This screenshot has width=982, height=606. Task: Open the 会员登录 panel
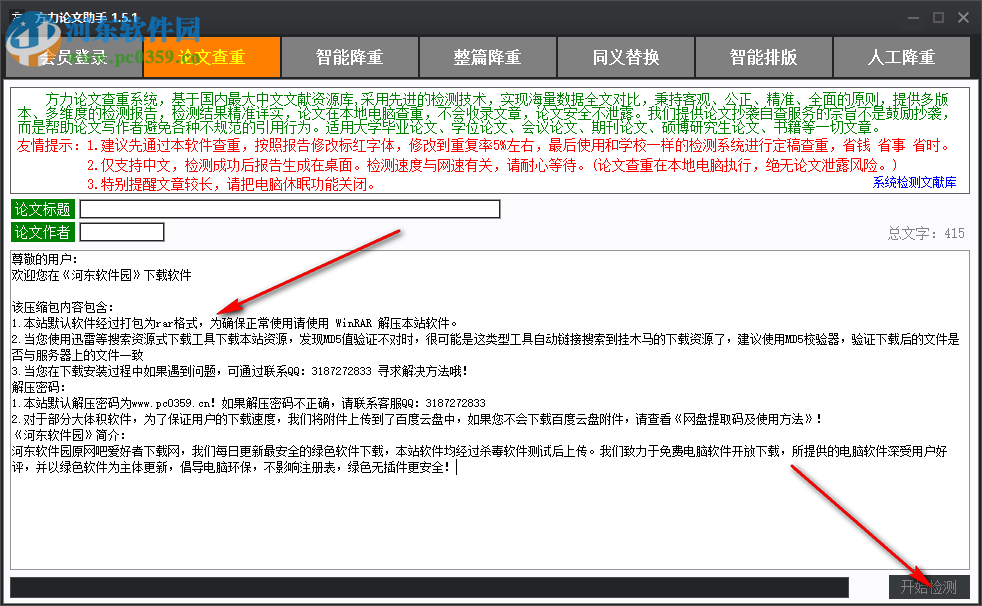coord(73,57)
